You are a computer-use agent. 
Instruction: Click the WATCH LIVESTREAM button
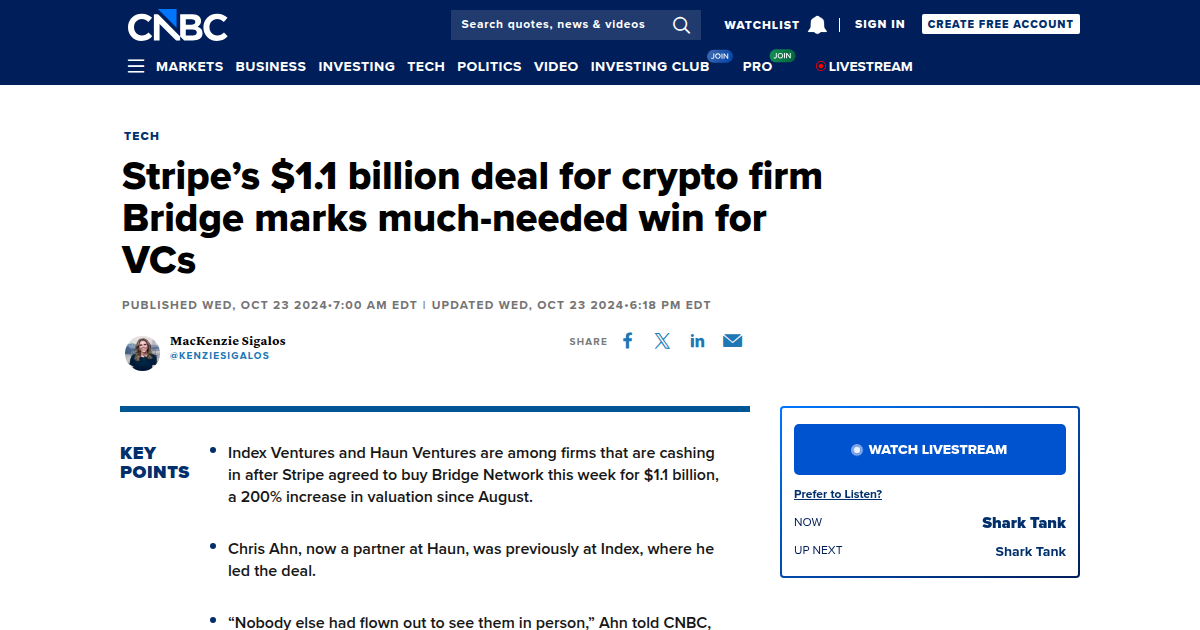(x=929, y=449)
